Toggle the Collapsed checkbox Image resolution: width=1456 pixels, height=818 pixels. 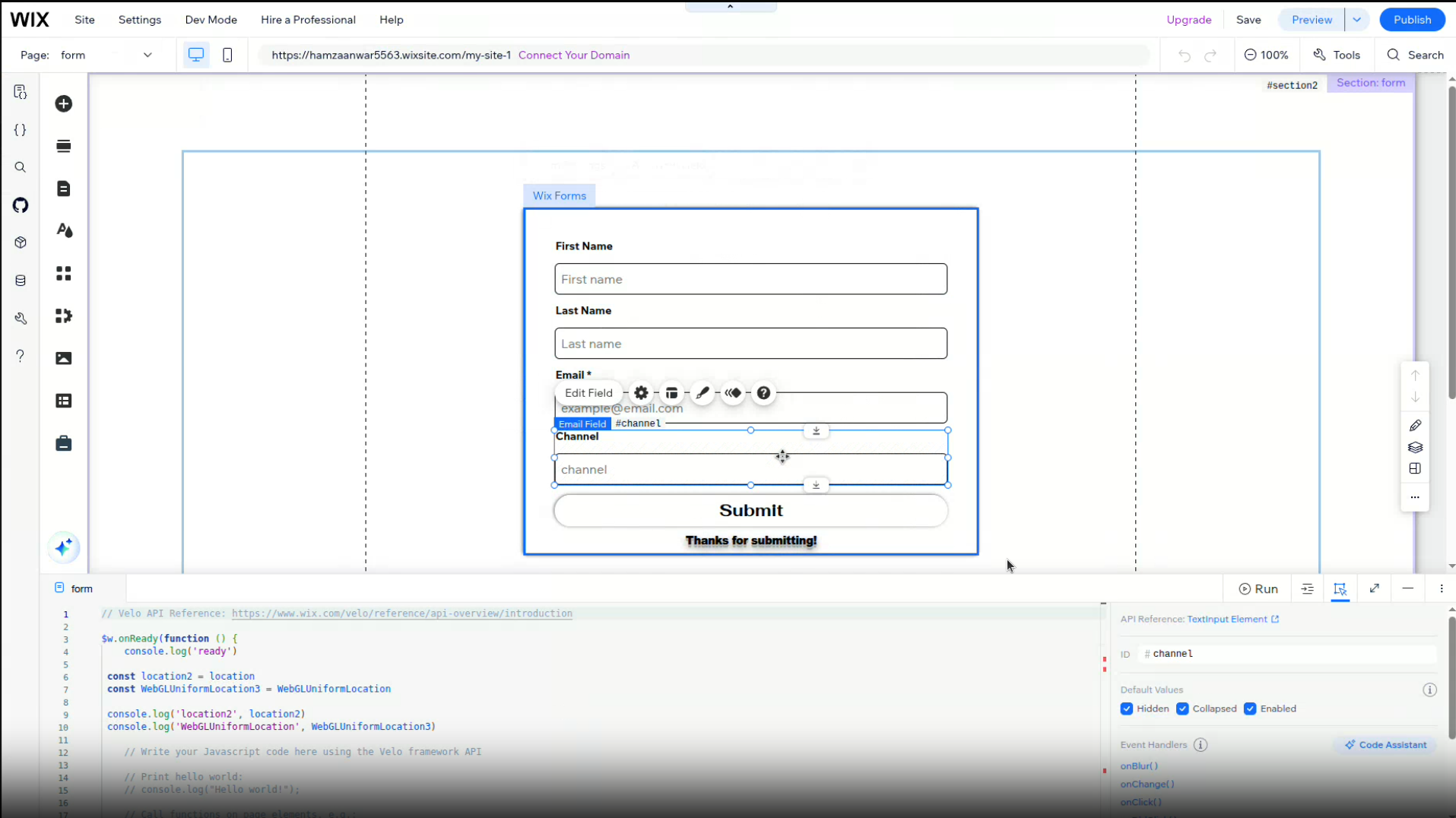click(x=1182, y=709)
